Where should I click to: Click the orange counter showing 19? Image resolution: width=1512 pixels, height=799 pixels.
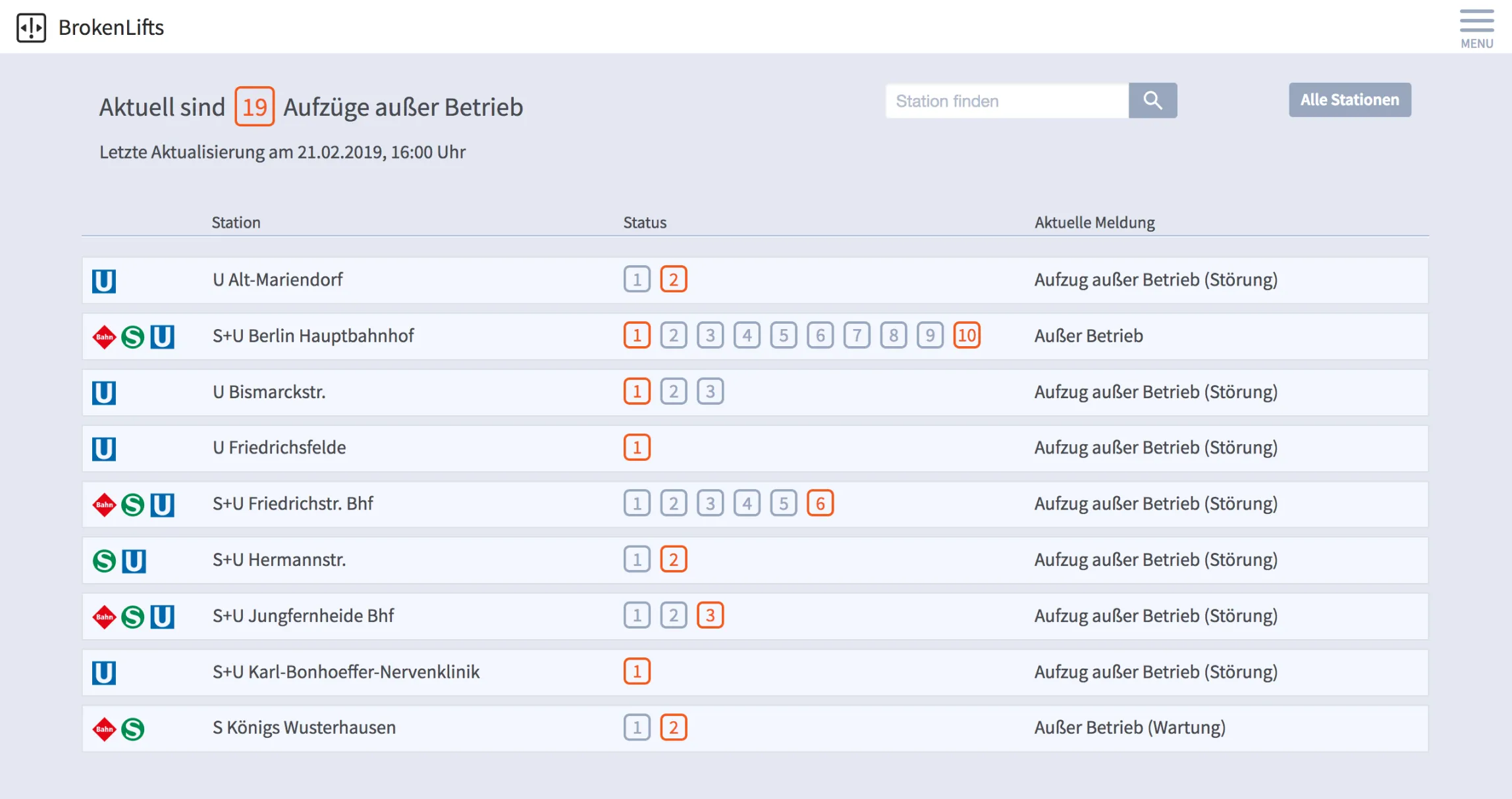click(254, 107)
